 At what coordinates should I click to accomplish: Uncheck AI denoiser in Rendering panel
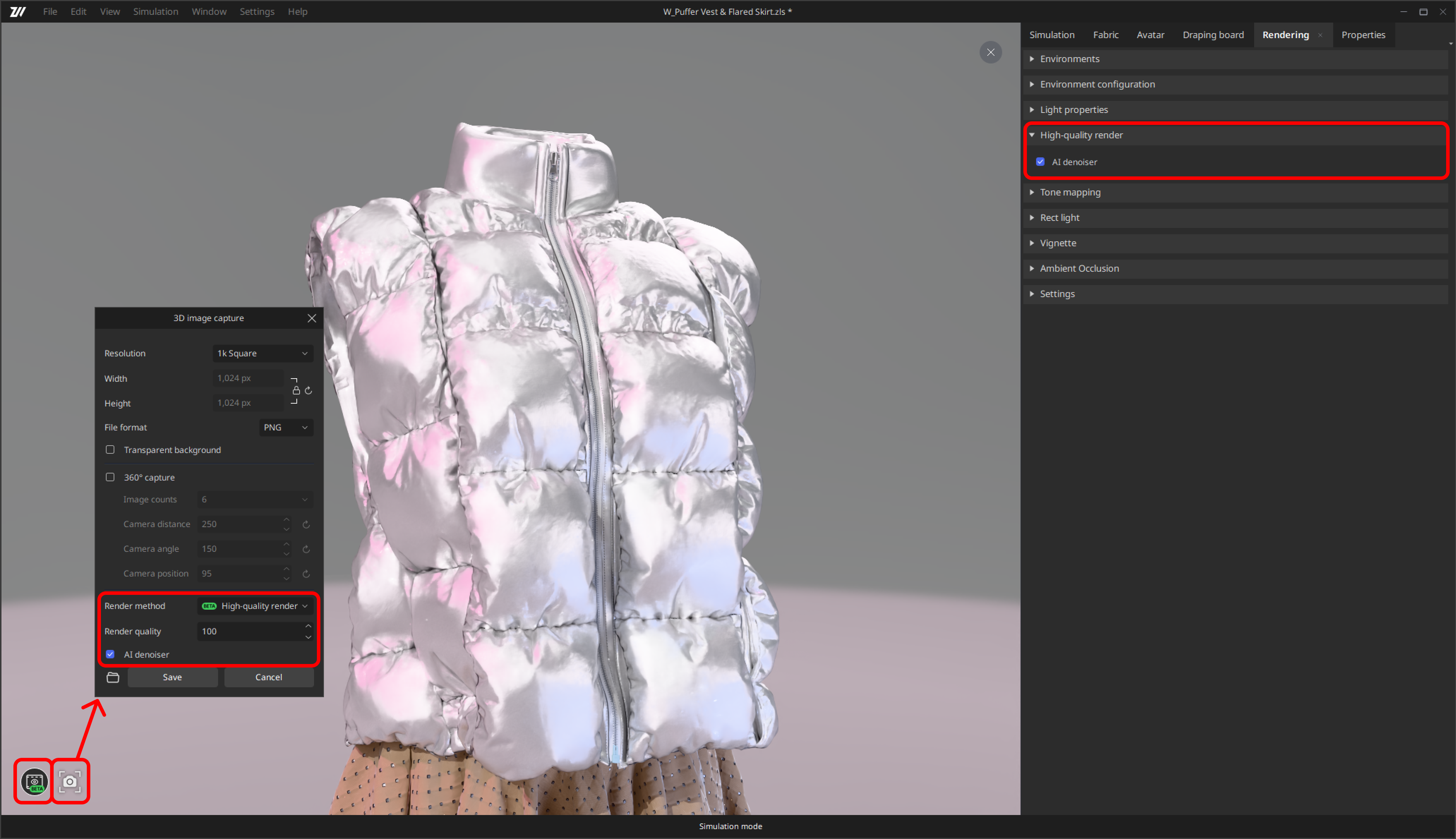[1041, 162]
